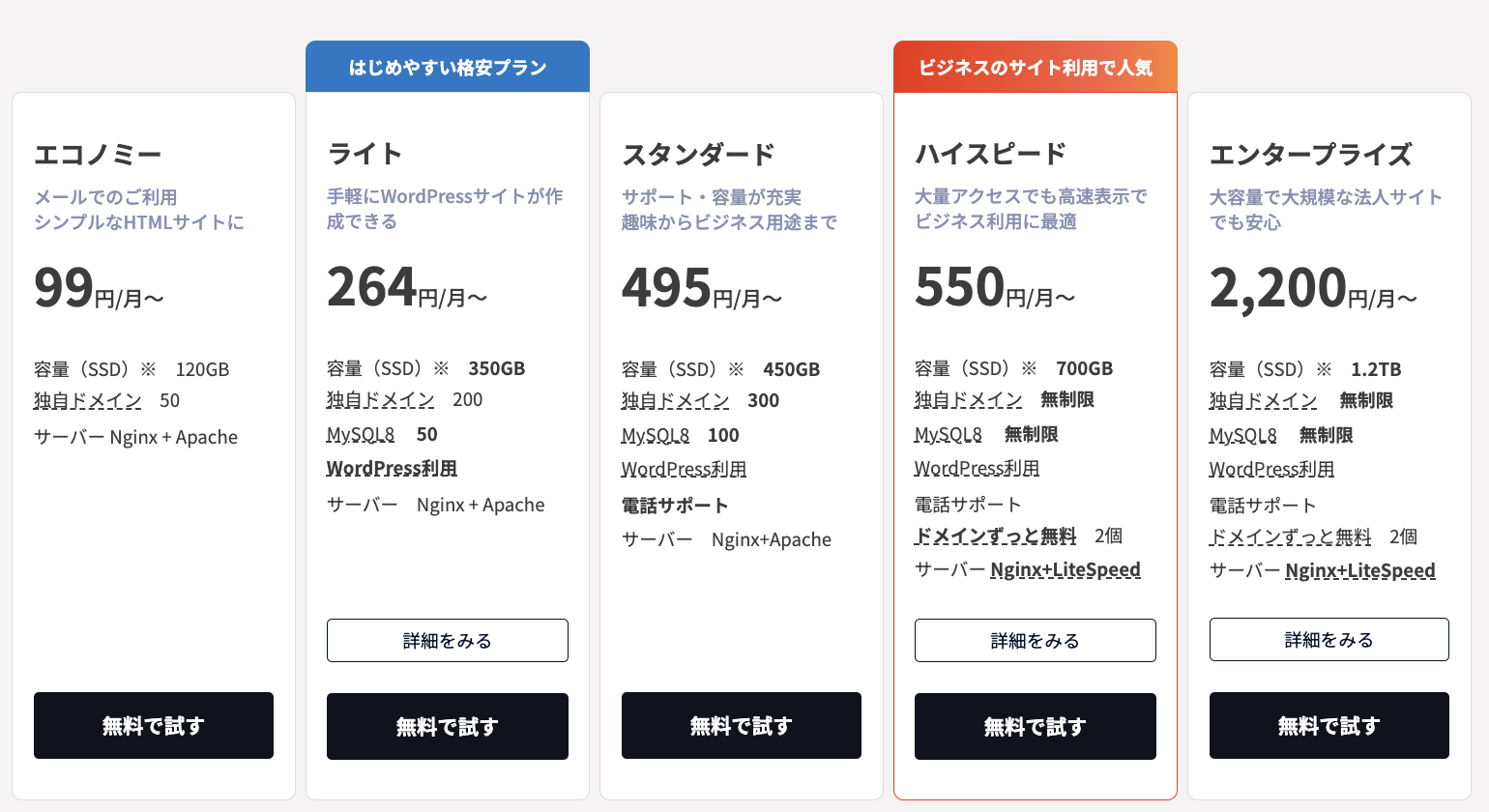
Task: Click ドメインずっと無料 link in ハイスピード plan
Action: tap(996, 536)
